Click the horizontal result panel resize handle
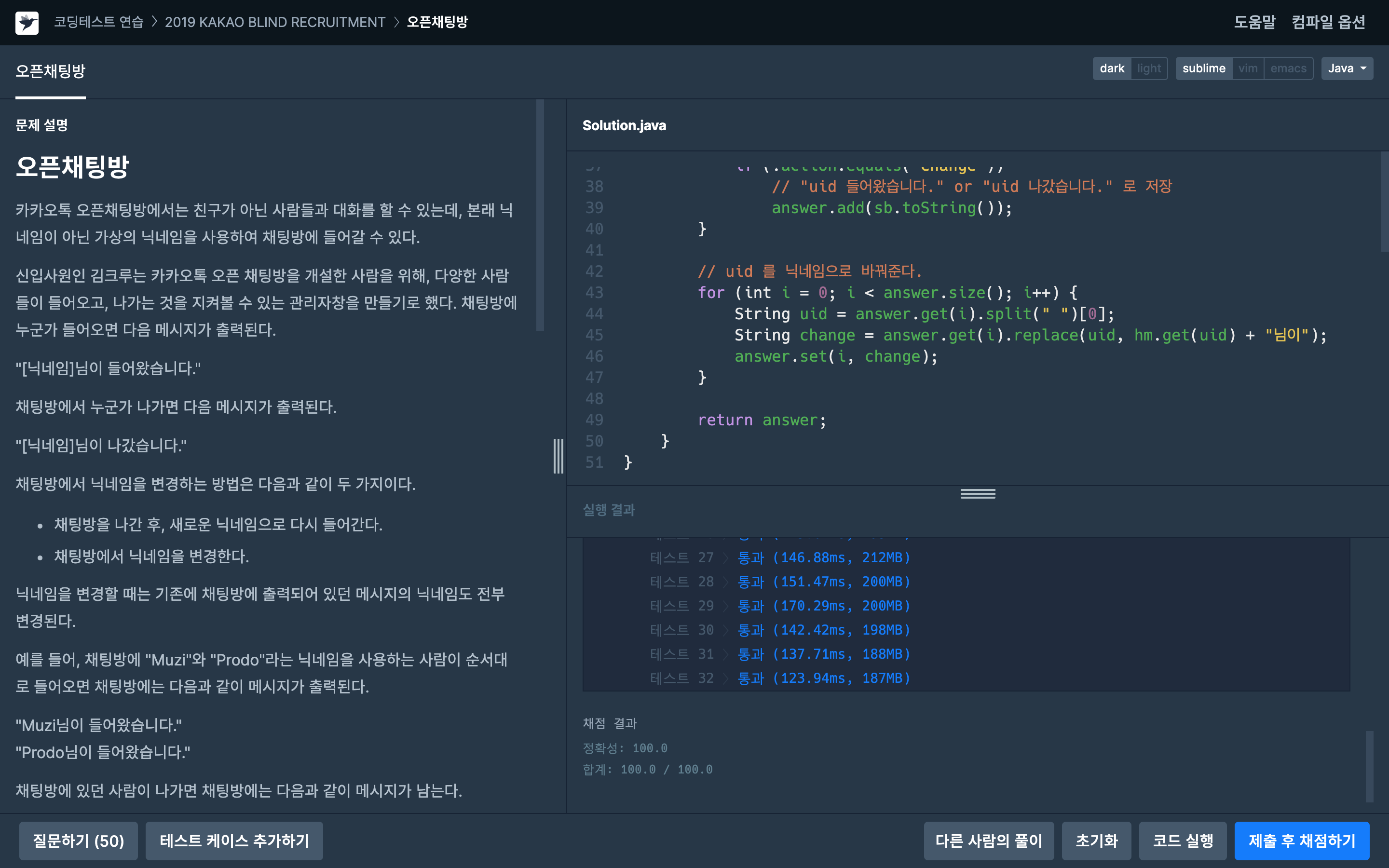Screen dimensions: 1389x868 978,494
